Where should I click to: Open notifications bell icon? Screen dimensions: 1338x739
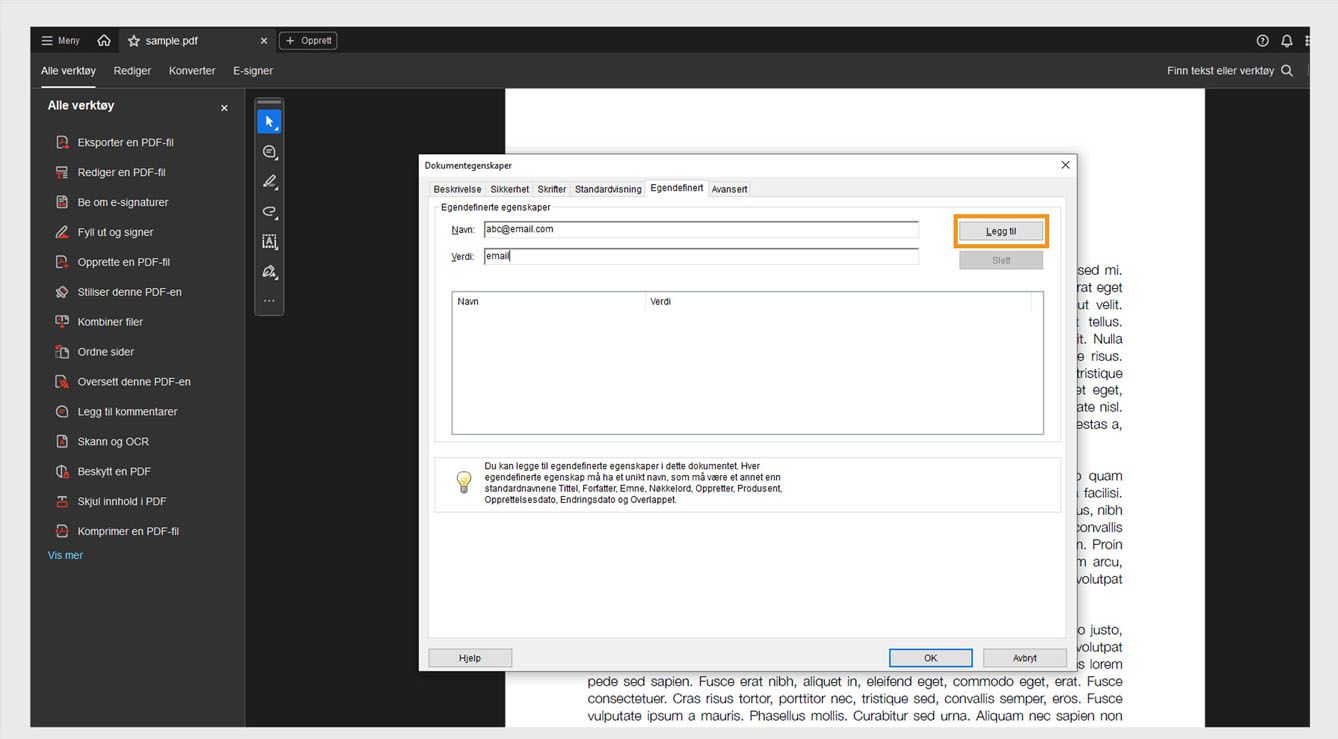coord(1287,41)
